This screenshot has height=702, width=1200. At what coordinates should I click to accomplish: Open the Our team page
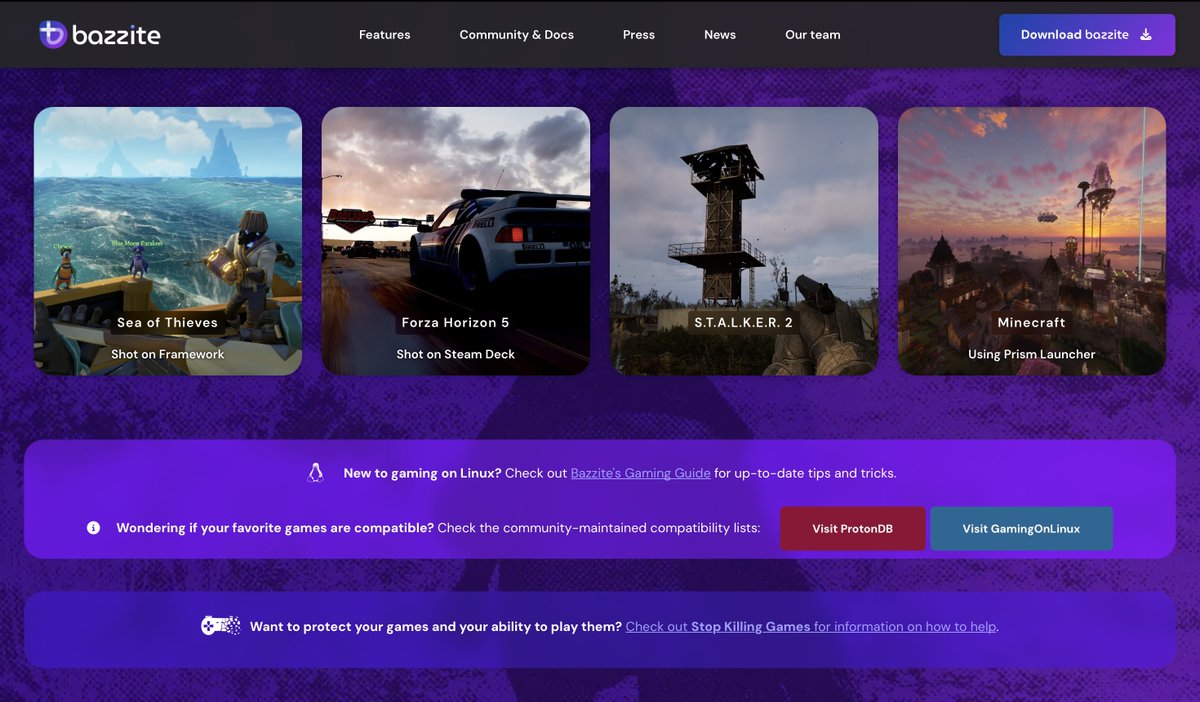[813, 35]
